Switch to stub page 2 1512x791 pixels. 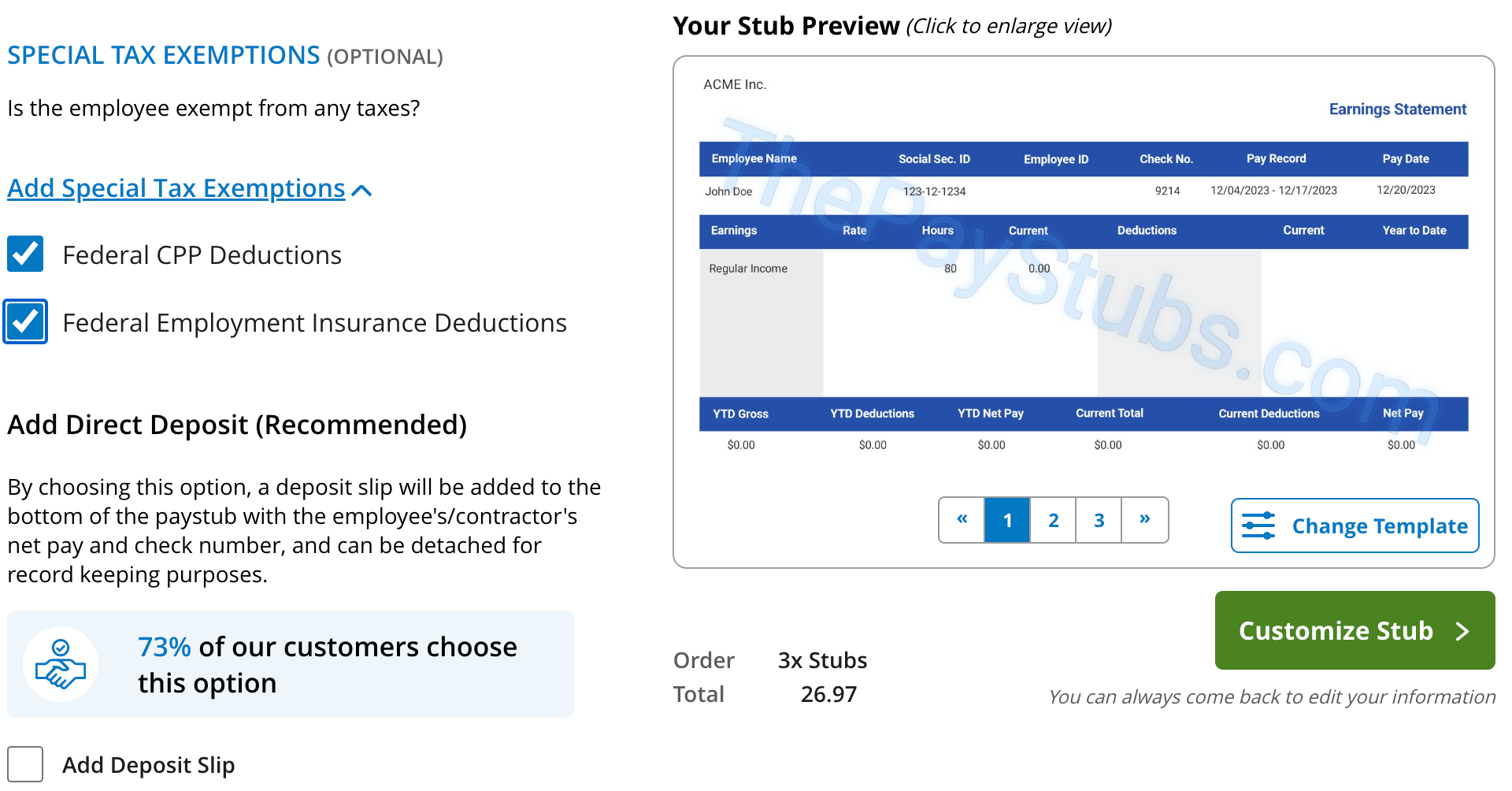coord(1053,520)
